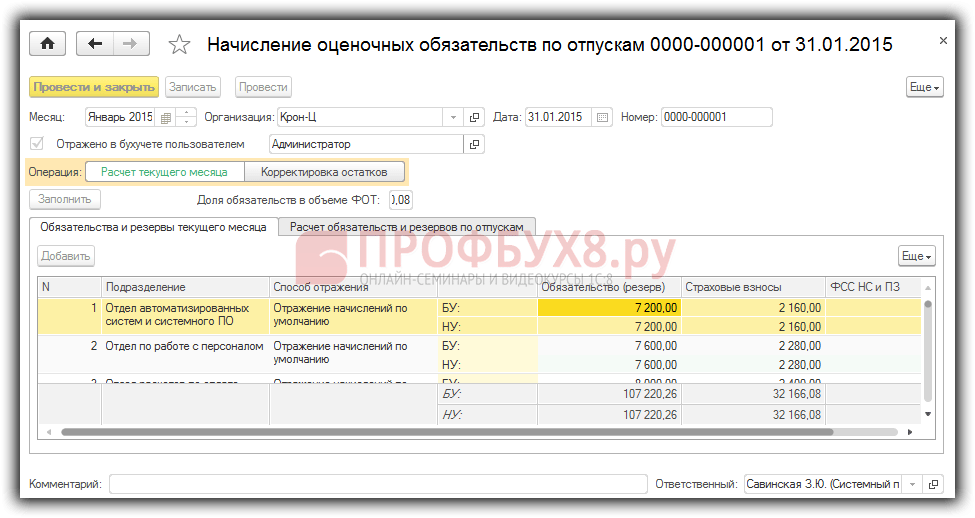The height and width of the screenshot is (518, 975).
Task: Focus the Дата field 31.01.2015
Action: pyautogui.click(x=560, y=117)
